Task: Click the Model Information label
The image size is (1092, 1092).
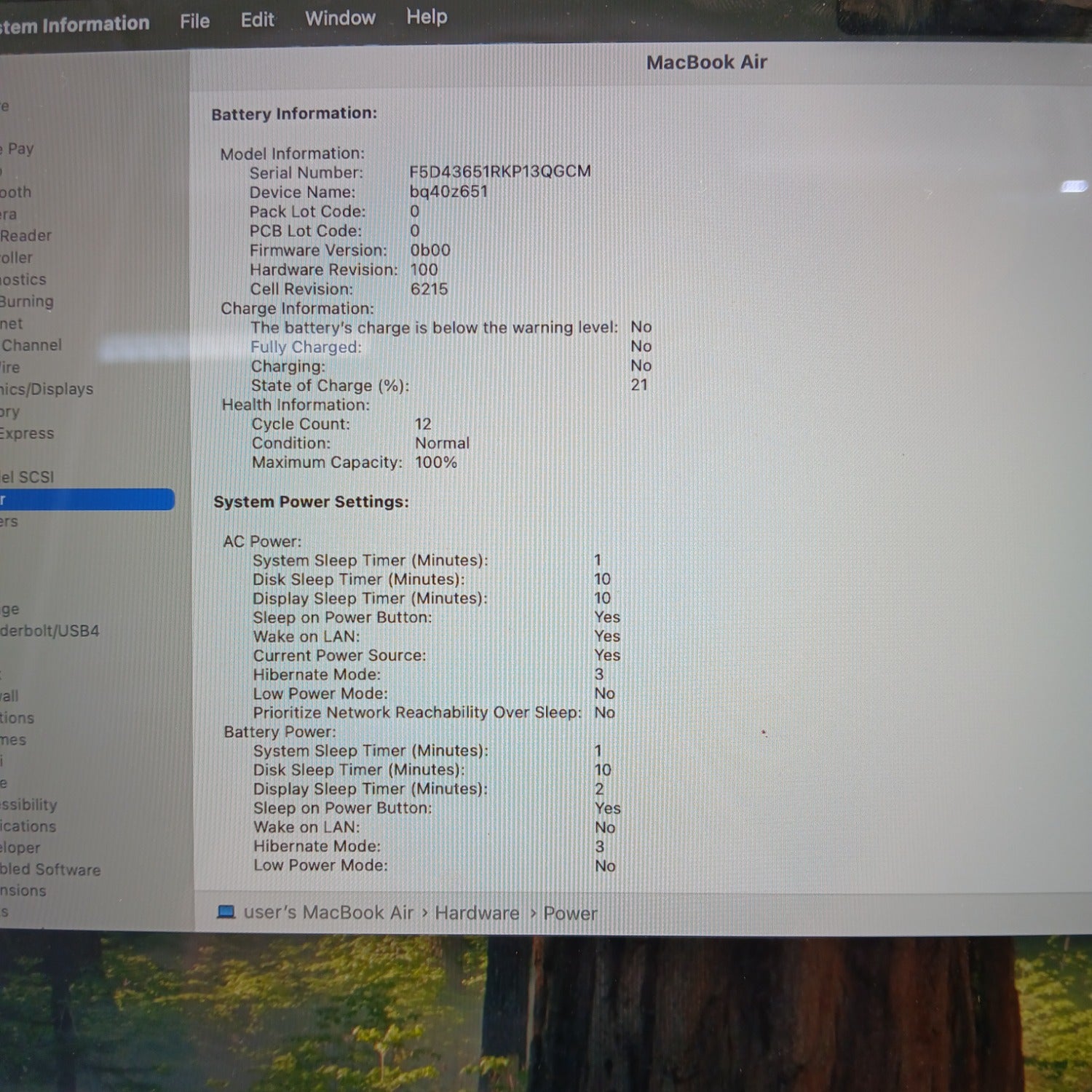Action: (293, 154)
